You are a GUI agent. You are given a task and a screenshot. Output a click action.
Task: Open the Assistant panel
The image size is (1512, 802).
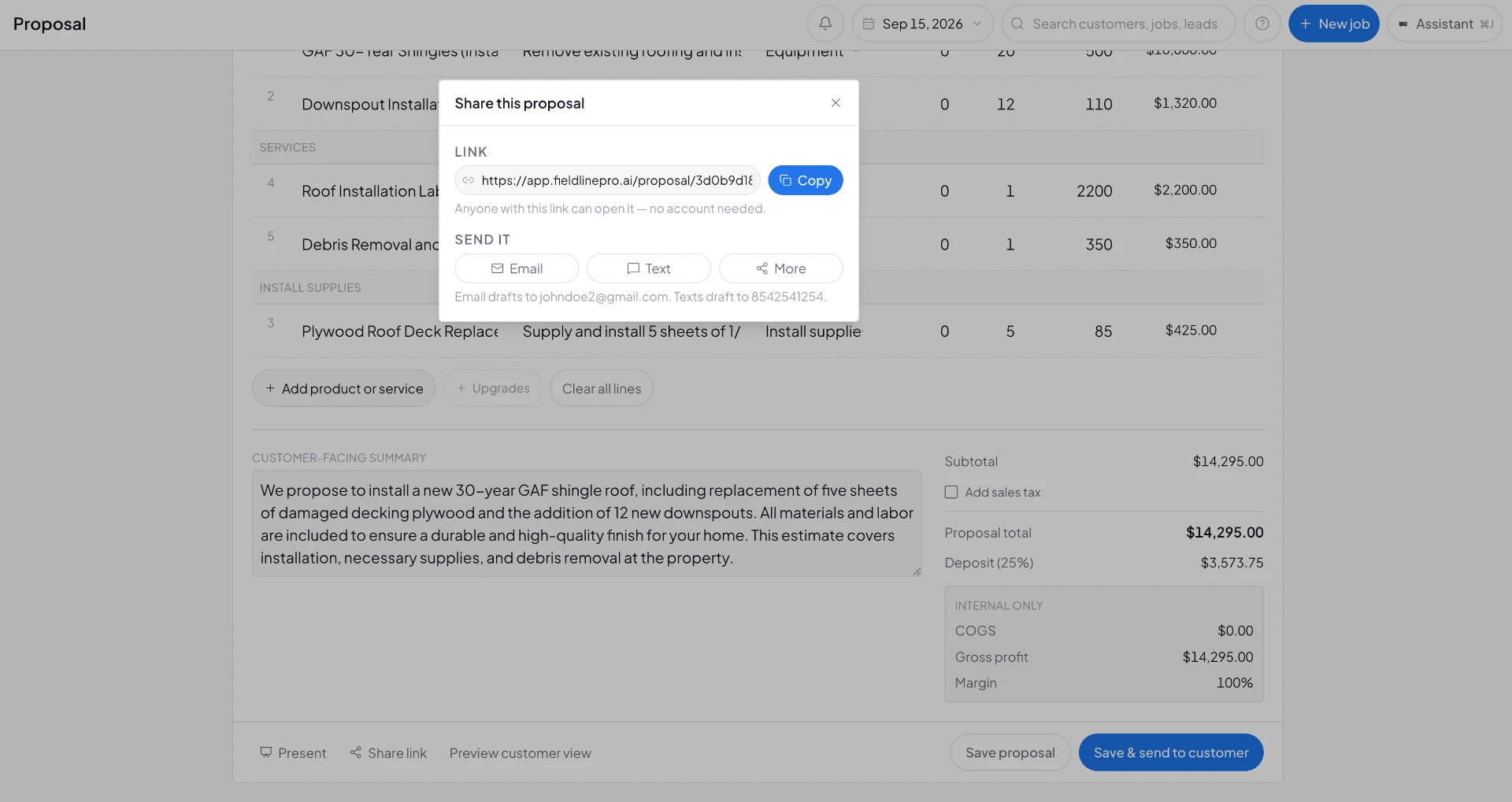point(1444,24)
